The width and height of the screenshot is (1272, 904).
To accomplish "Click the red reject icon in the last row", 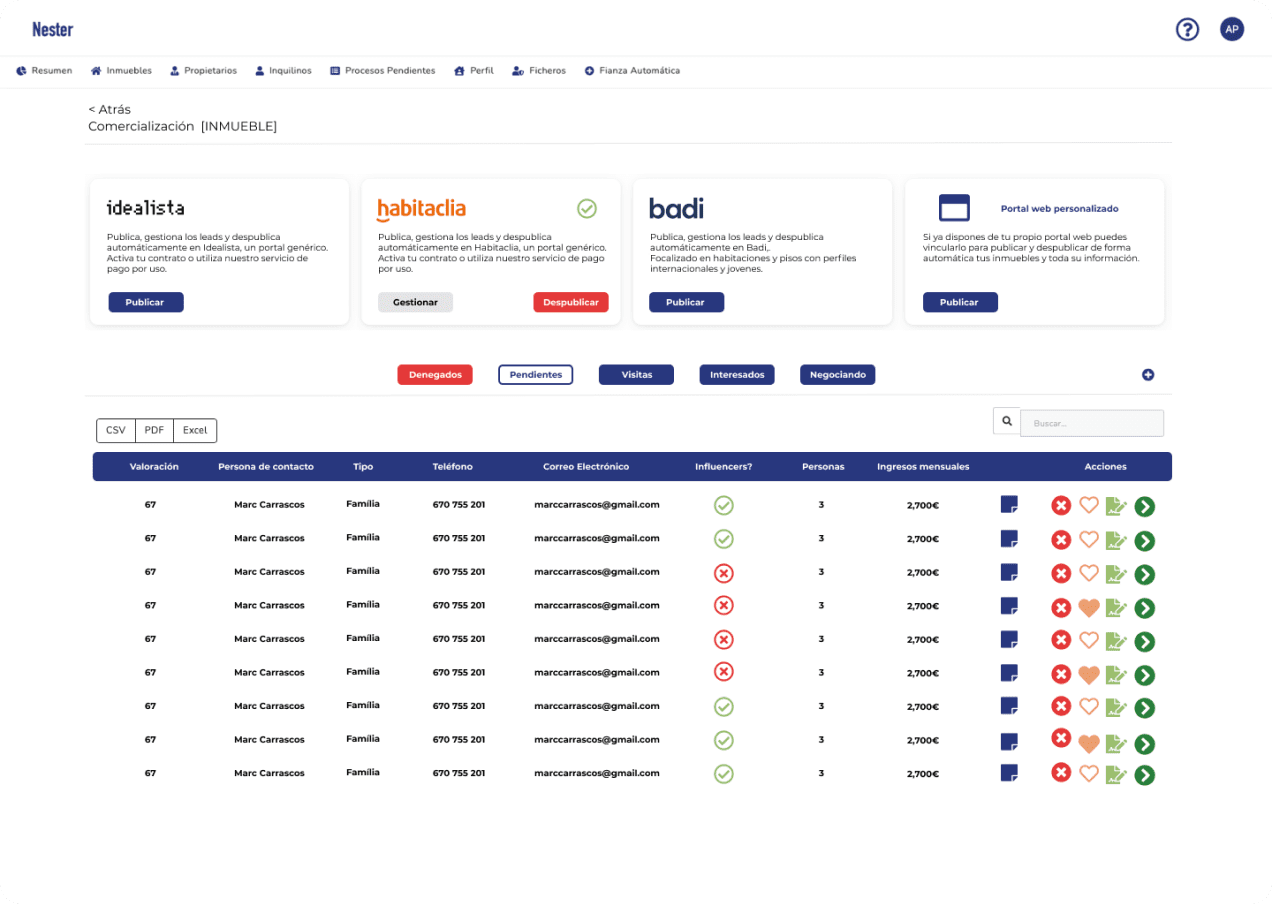I will 1061,772.
